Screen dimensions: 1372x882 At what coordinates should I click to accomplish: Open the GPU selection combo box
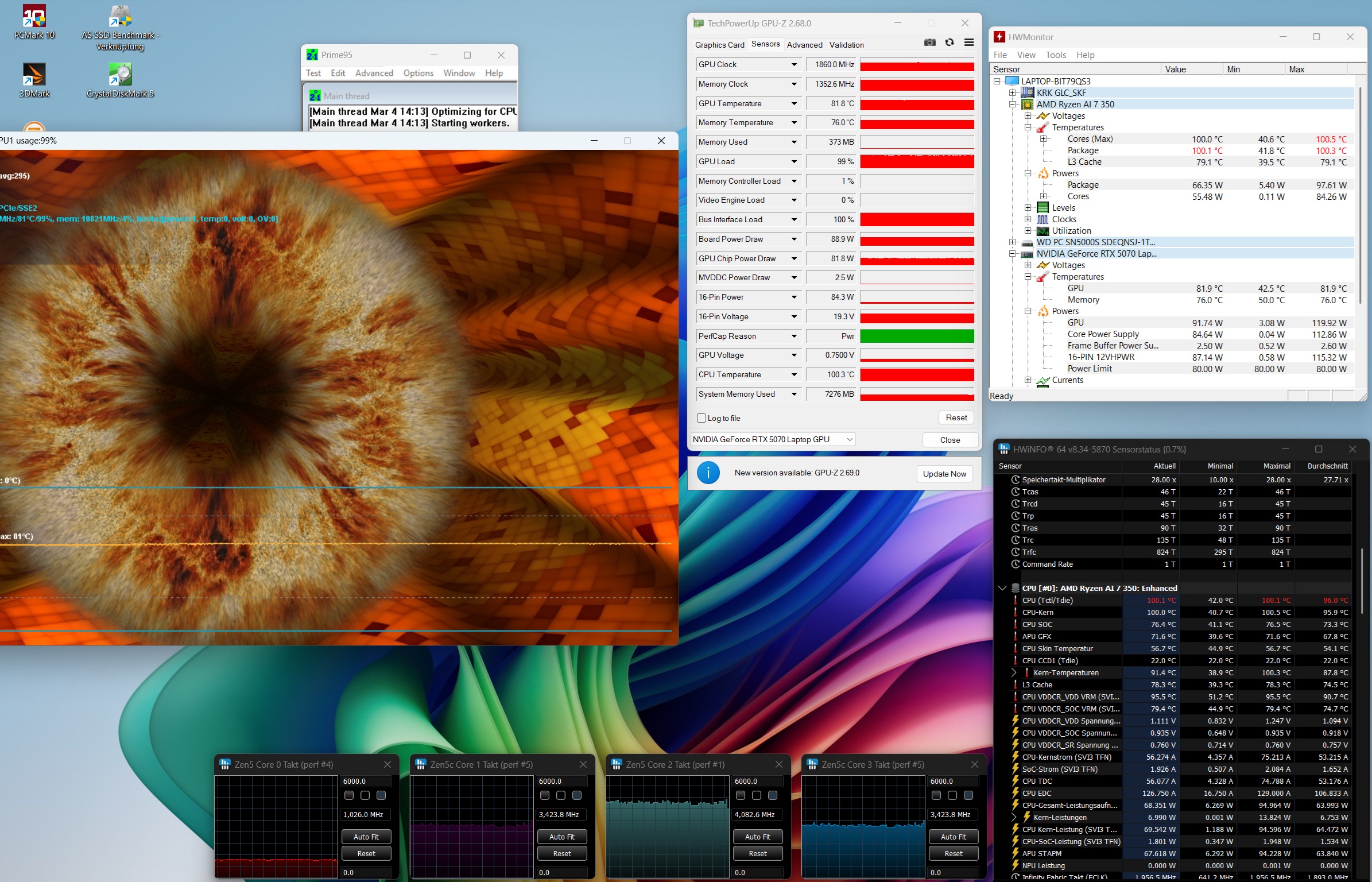(773, 439)
